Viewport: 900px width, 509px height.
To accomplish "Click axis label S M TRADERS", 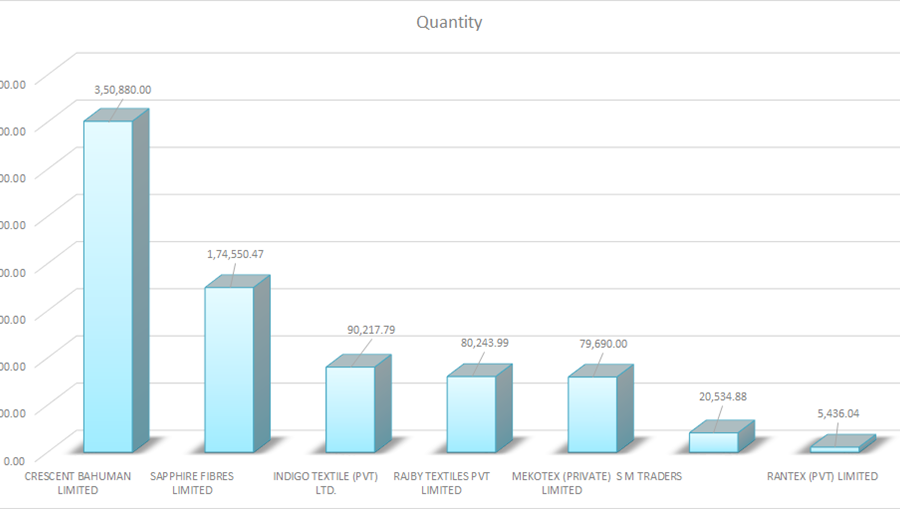I will coord(649,476).
